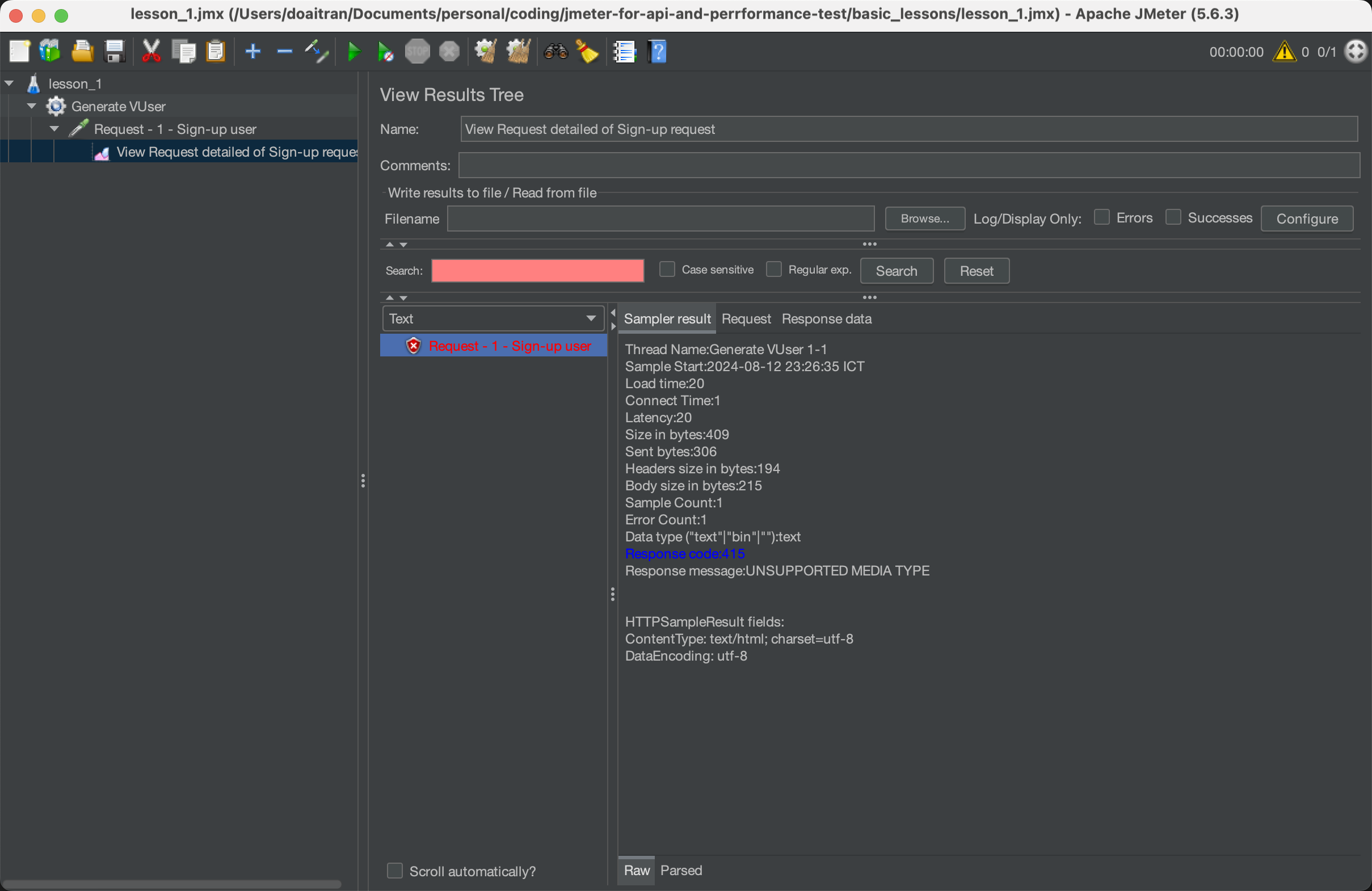This screenshot has width=1372, height=891.
Task: Switch to Sampler result tab
Action: tap(667, 319)
